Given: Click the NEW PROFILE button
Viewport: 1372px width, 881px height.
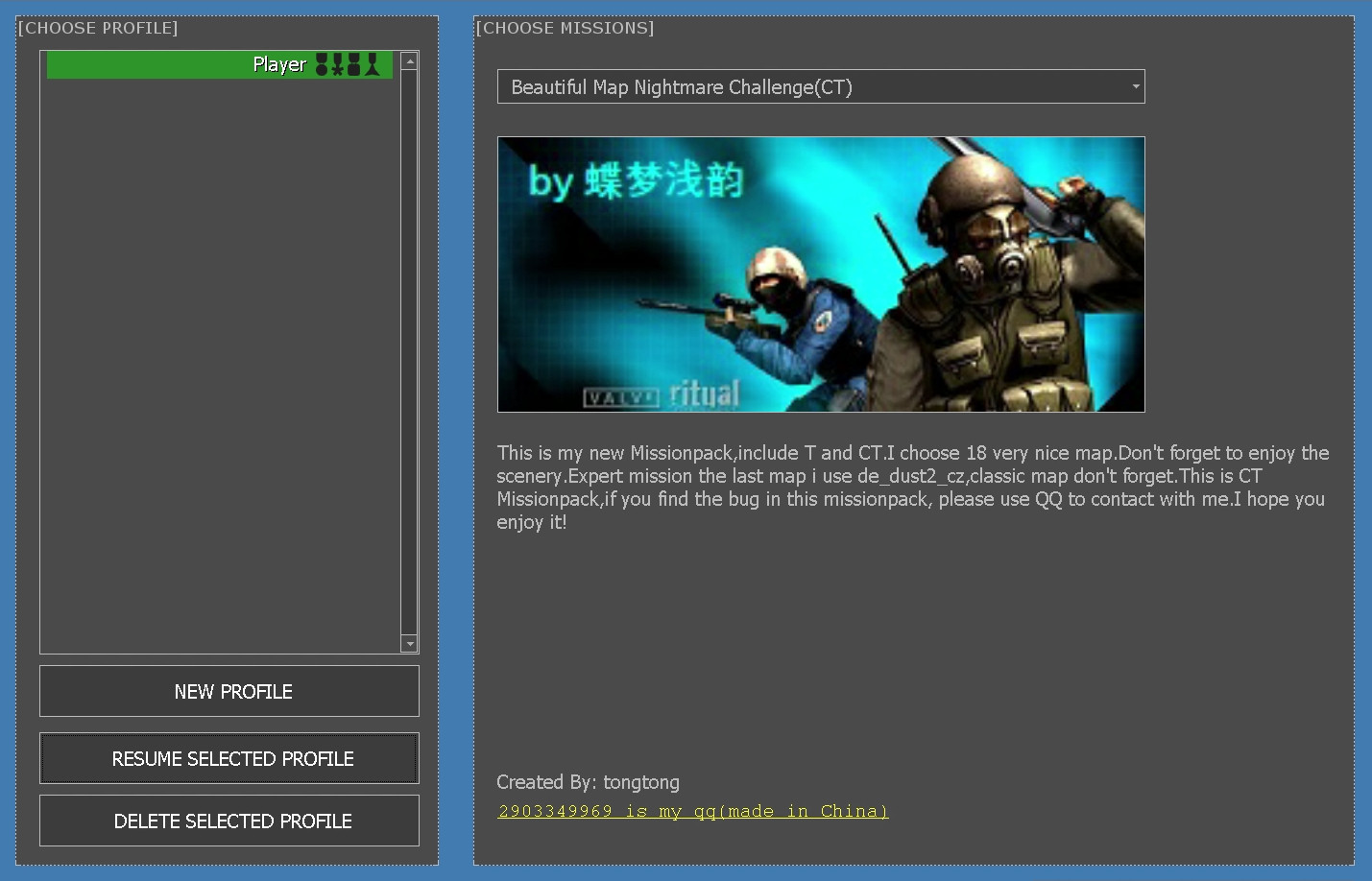Looking at the screenshot, I should tap(229, 691).
